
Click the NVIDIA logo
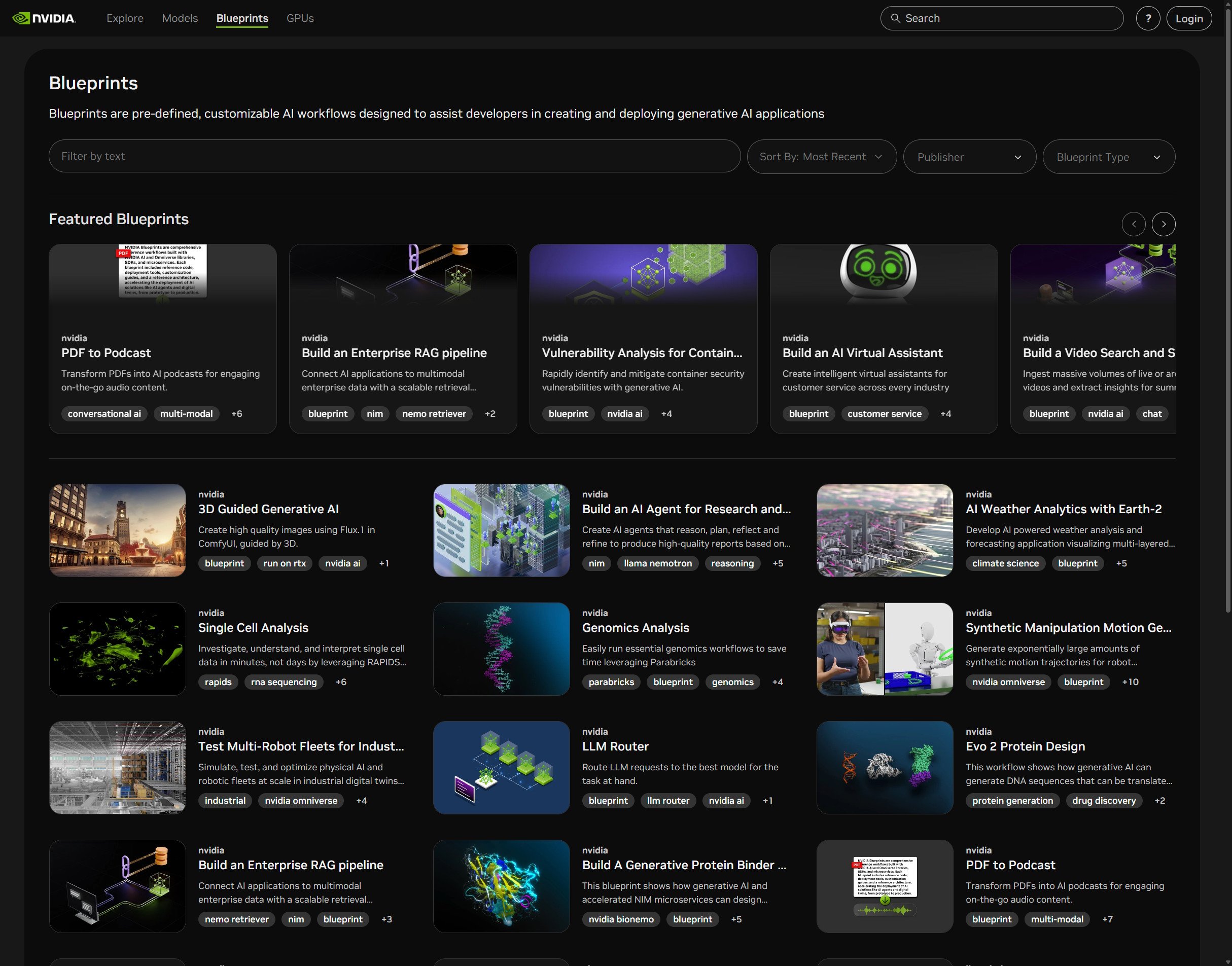tap(44, 18)
